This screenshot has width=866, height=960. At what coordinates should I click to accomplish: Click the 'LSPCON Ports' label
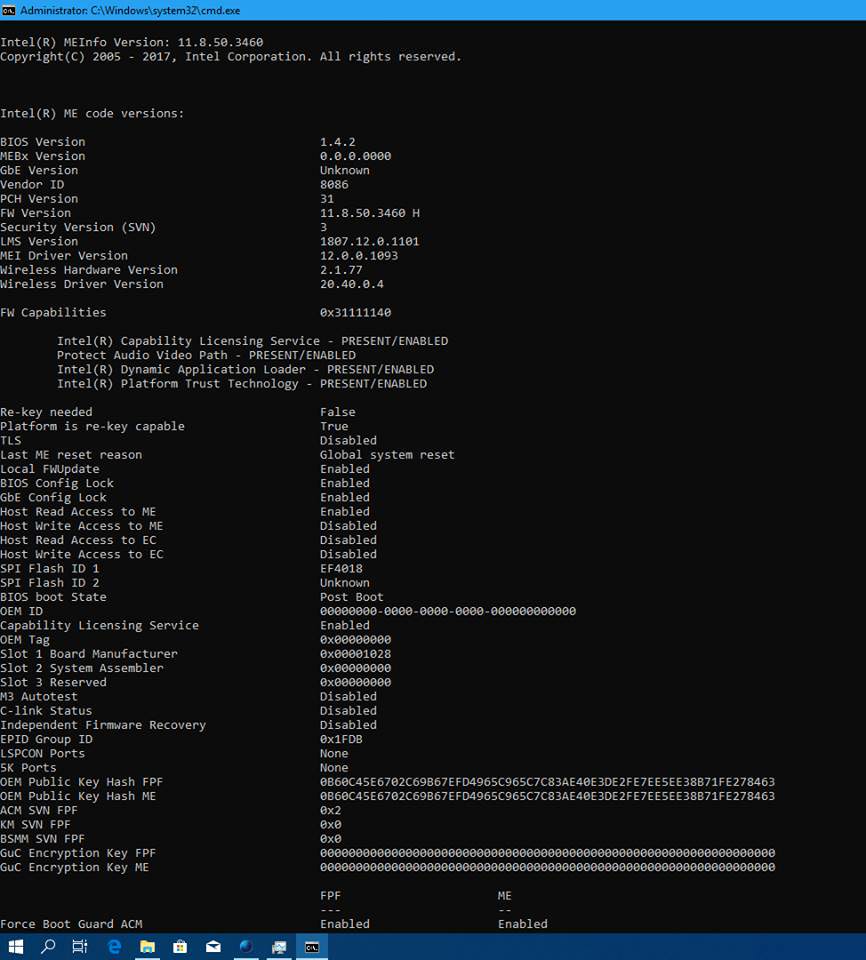42,754
